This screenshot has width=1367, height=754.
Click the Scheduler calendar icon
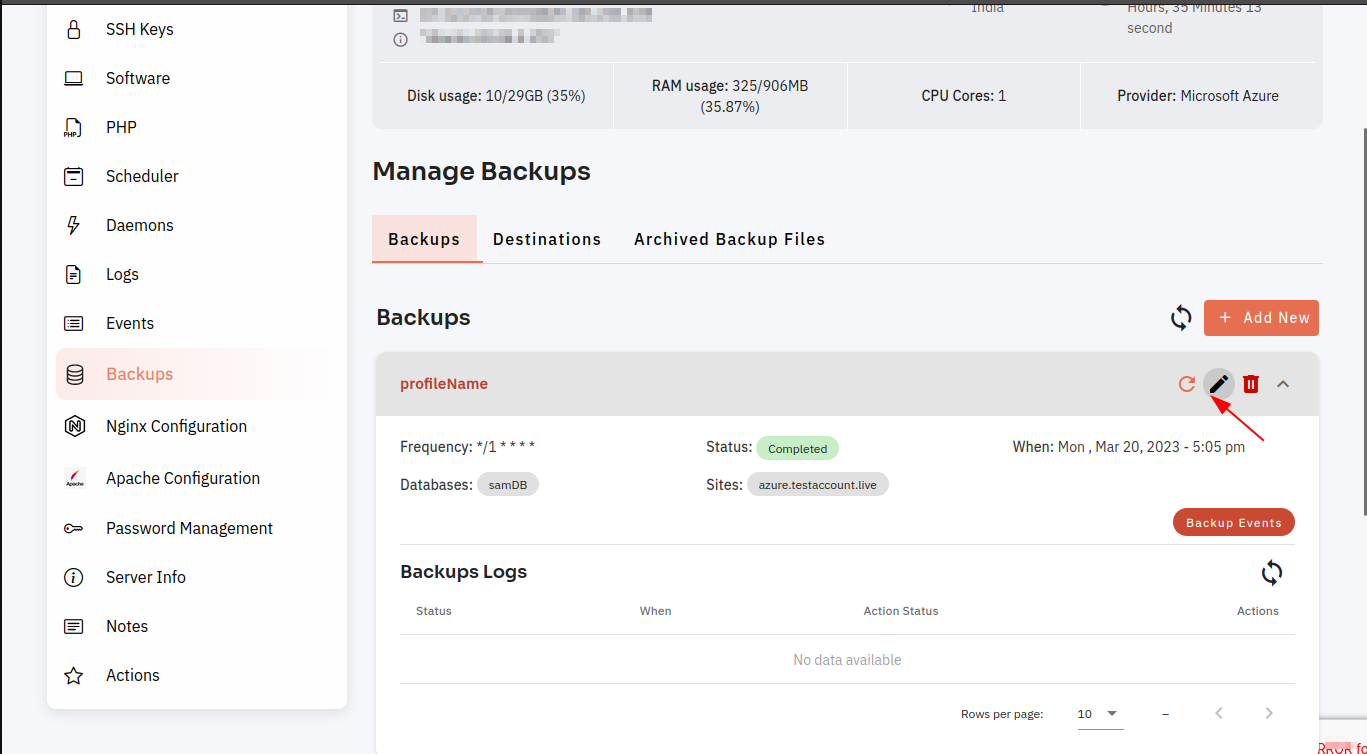point(73,176)
